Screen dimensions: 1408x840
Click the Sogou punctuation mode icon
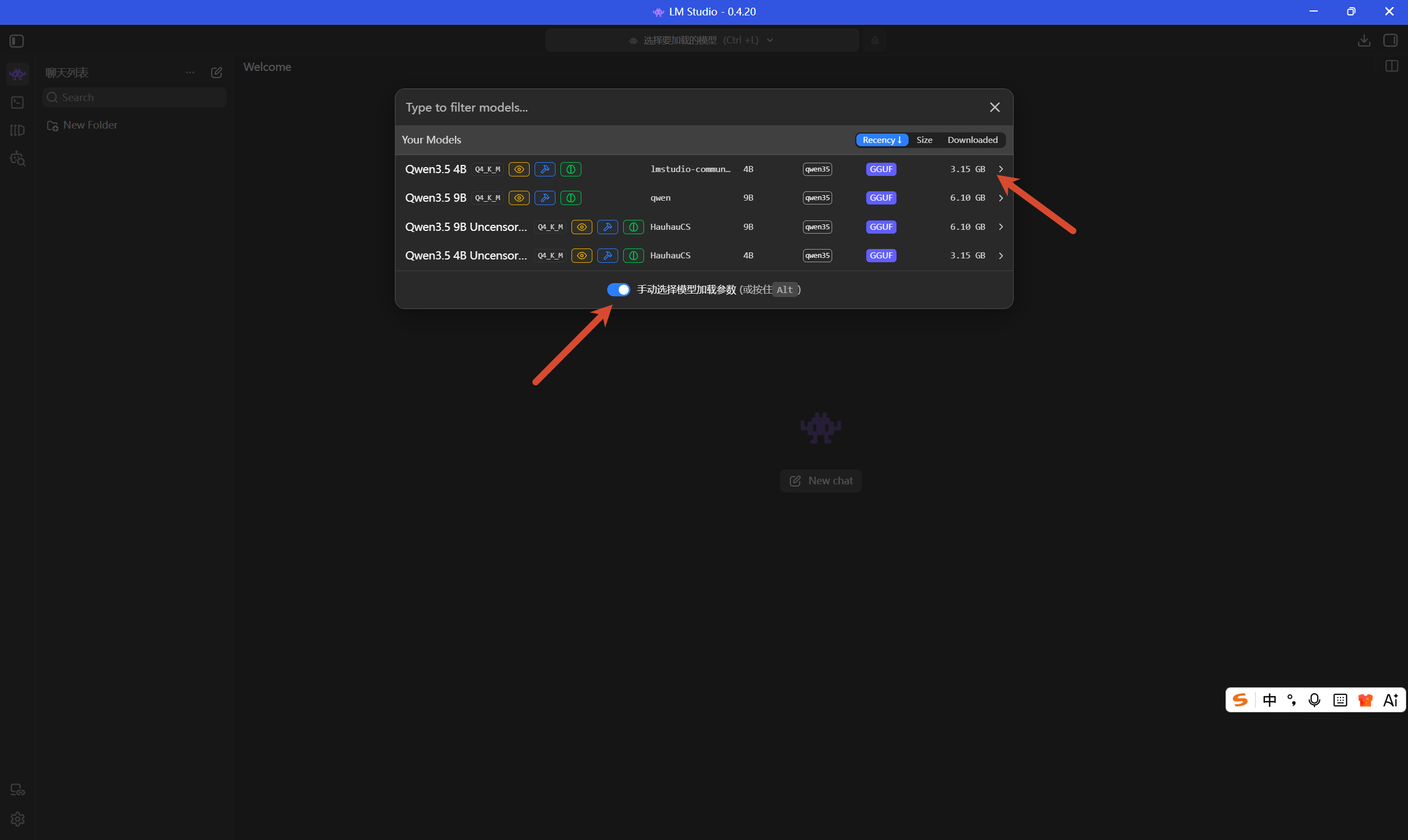coord(1291,700)
